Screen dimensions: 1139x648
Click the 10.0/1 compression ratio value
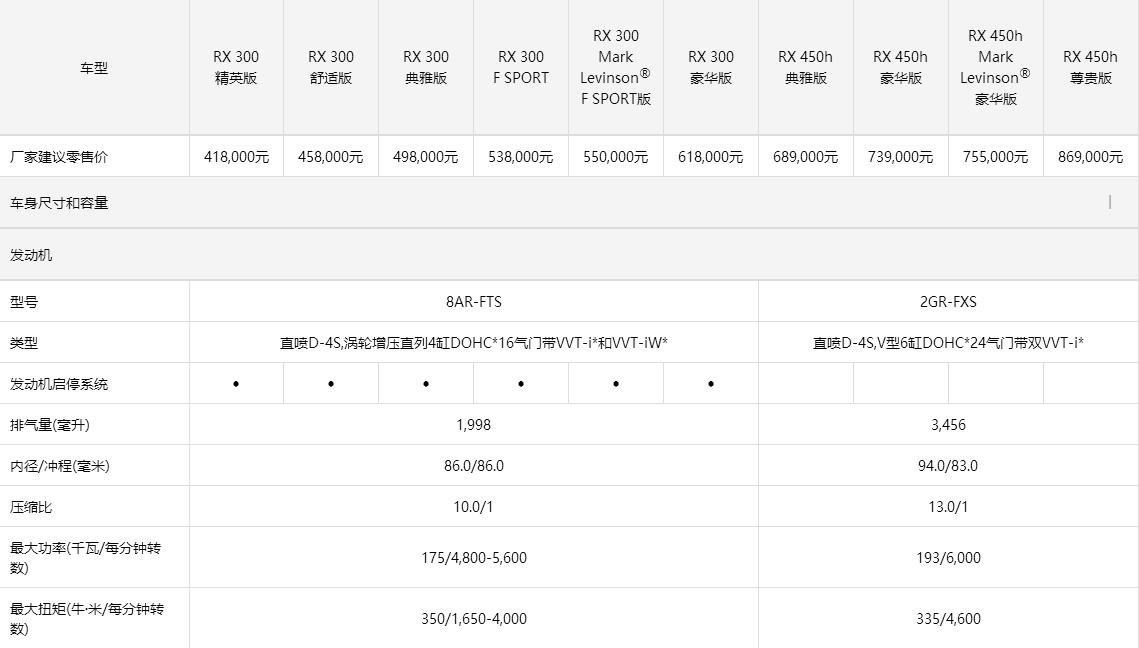[x=474, y=507]
